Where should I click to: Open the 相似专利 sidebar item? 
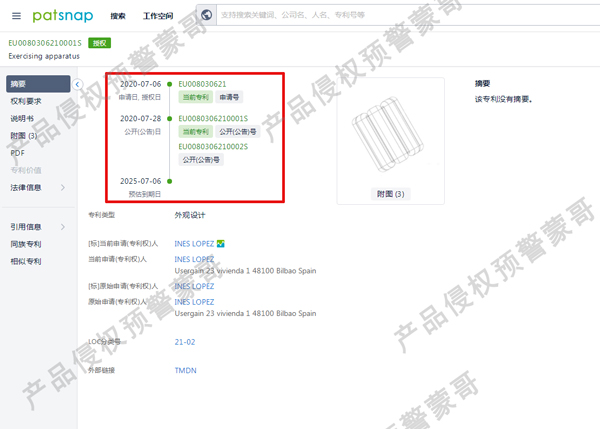tap(26, 261)
